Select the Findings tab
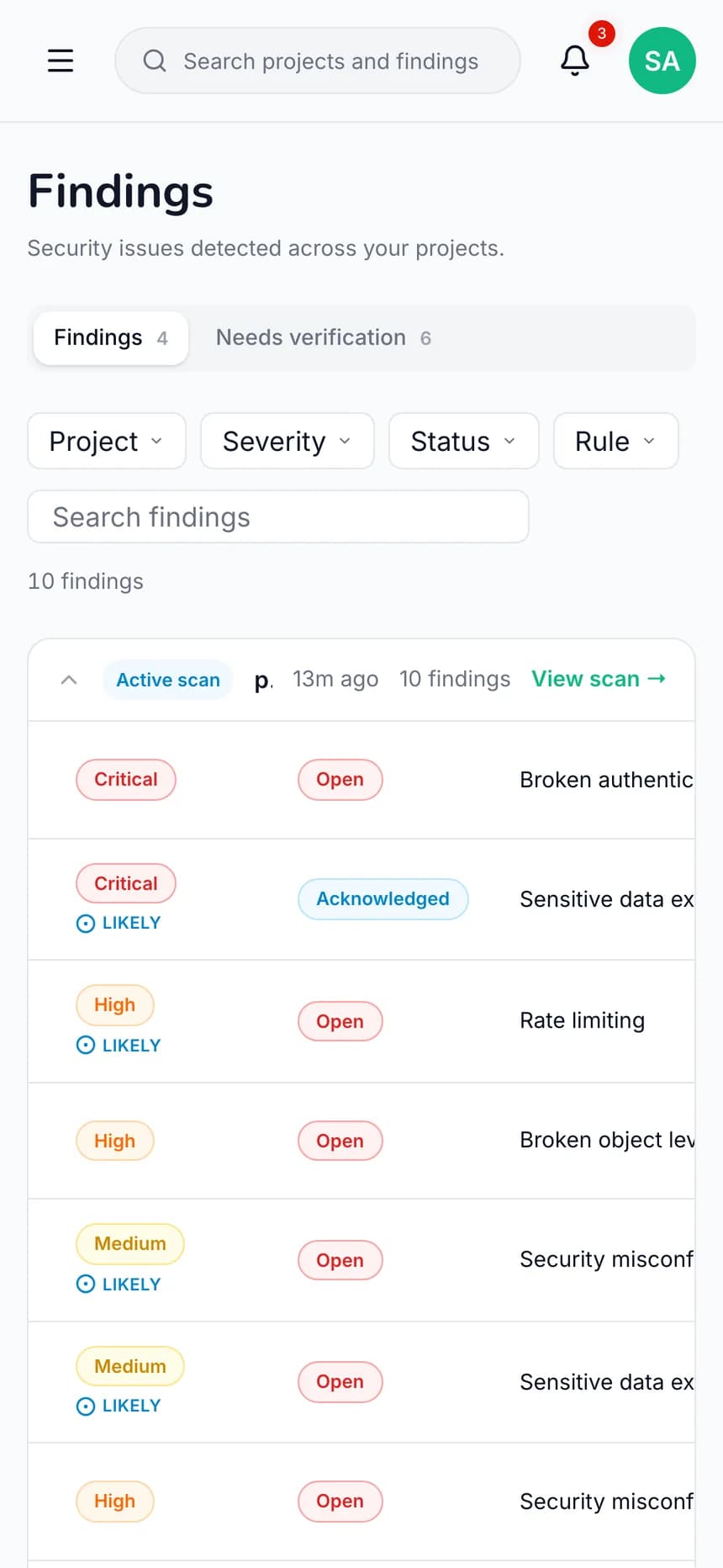The image size is (723, 1568). point(111,338)
